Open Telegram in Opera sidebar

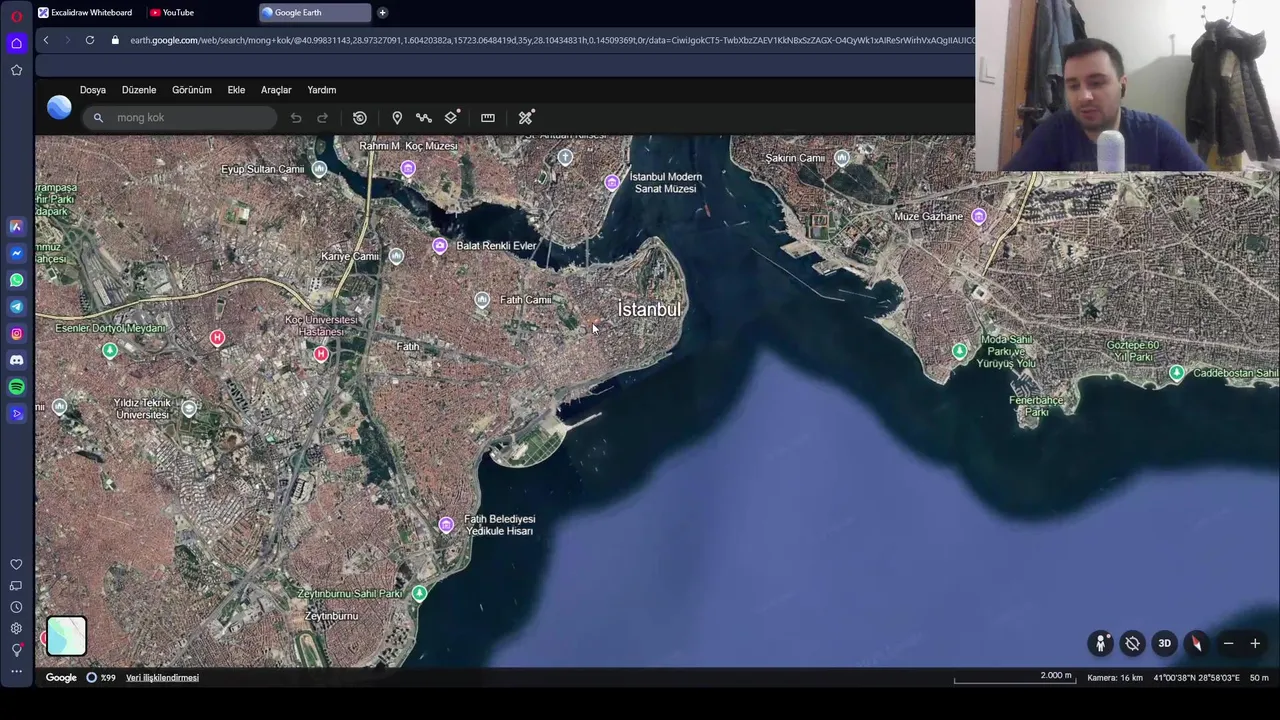pos(16,307)
